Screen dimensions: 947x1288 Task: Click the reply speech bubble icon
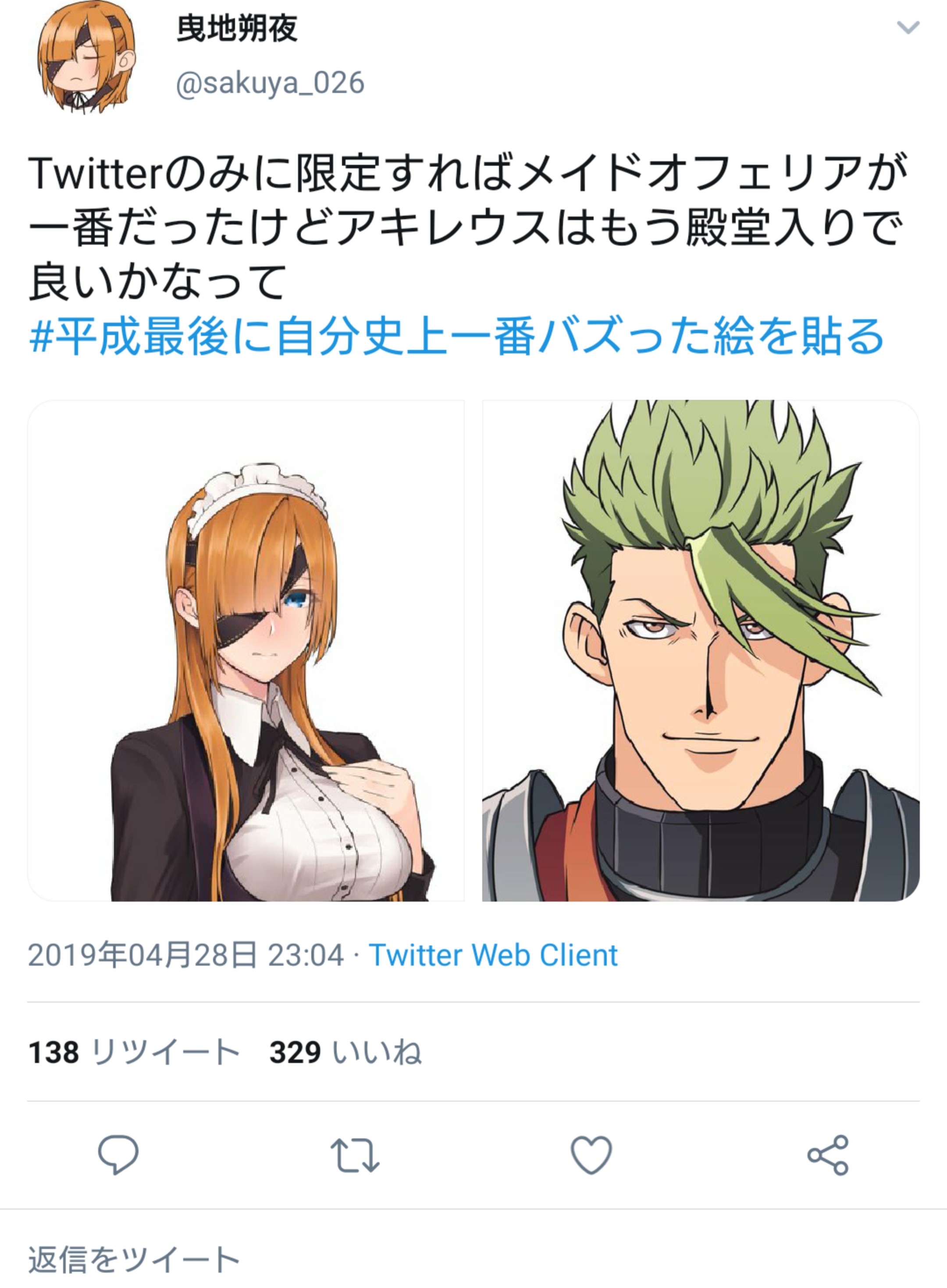[118, 1154]
